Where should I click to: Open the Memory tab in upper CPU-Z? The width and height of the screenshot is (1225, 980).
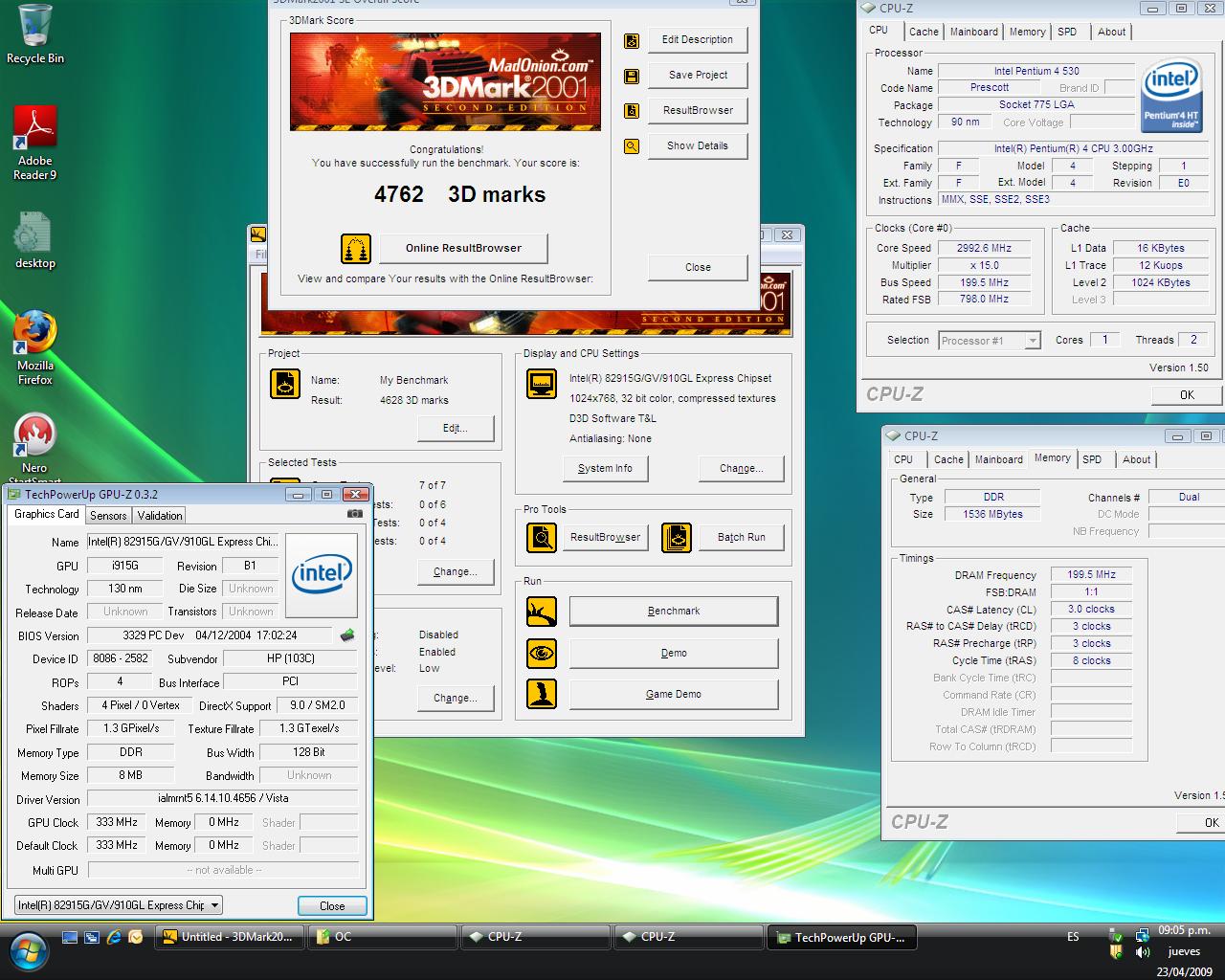pos(1027,32)
